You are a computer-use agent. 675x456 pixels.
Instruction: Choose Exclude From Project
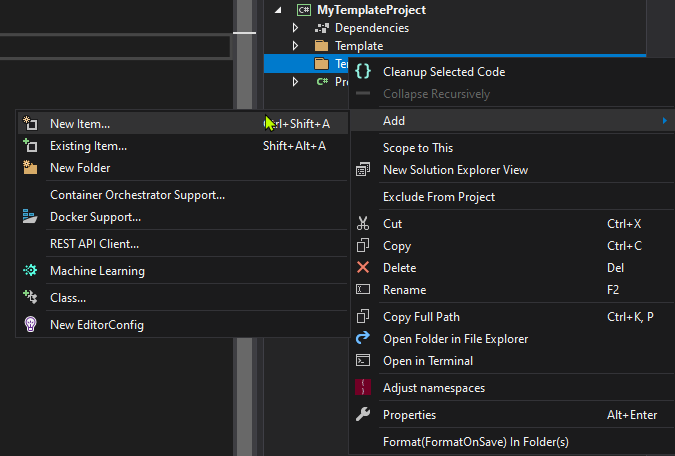(512, 197)
